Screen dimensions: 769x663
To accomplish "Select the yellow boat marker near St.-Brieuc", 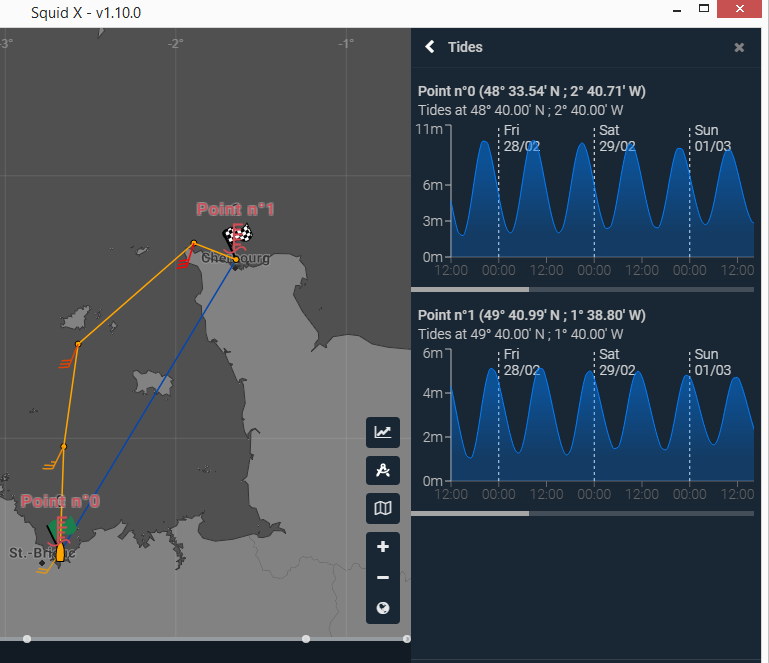I will (x=60, y=551).
